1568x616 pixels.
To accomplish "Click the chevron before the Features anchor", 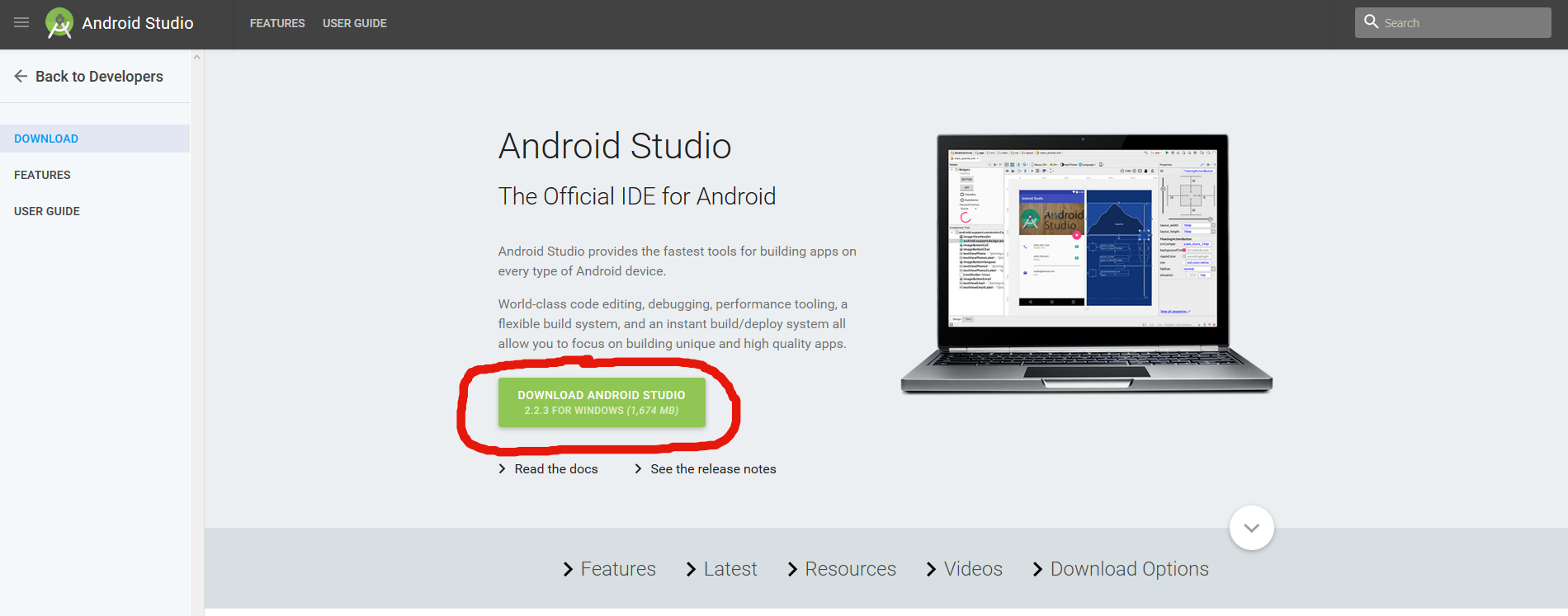I will (x=568, y=569).
